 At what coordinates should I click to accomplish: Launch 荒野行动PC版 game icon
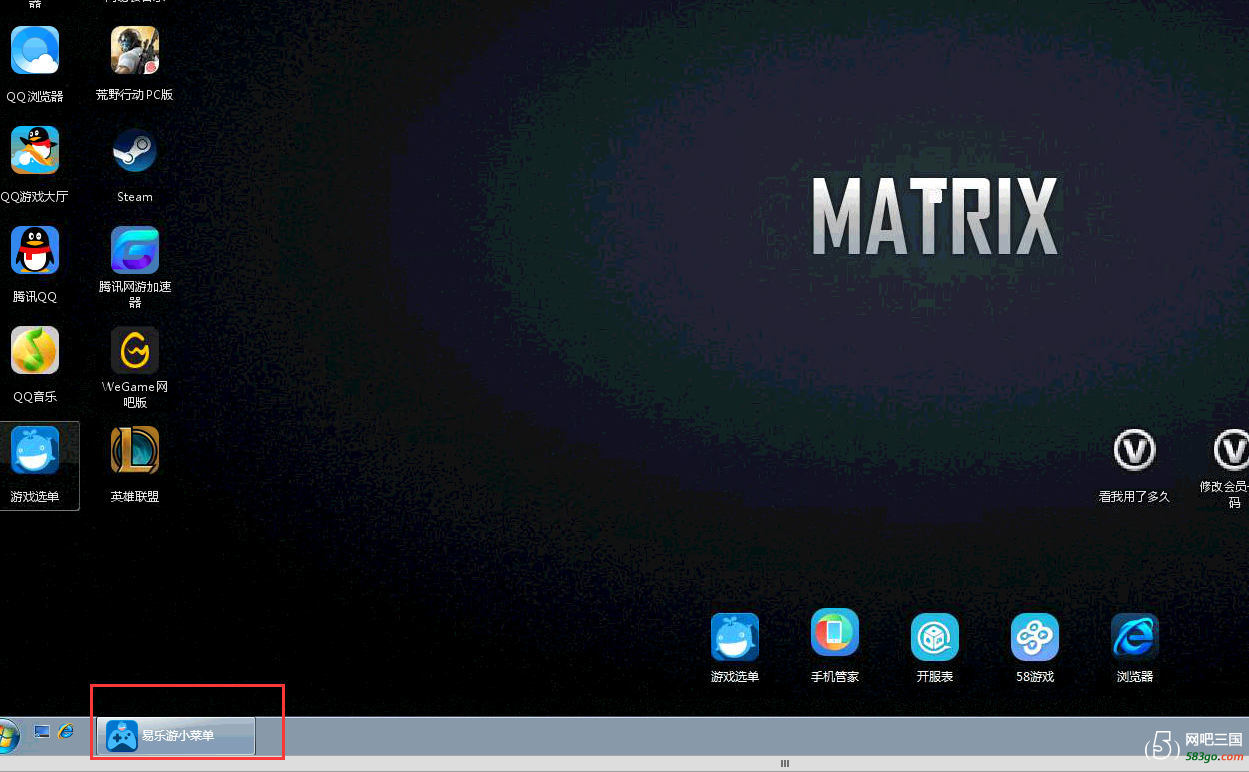[135, 51]
